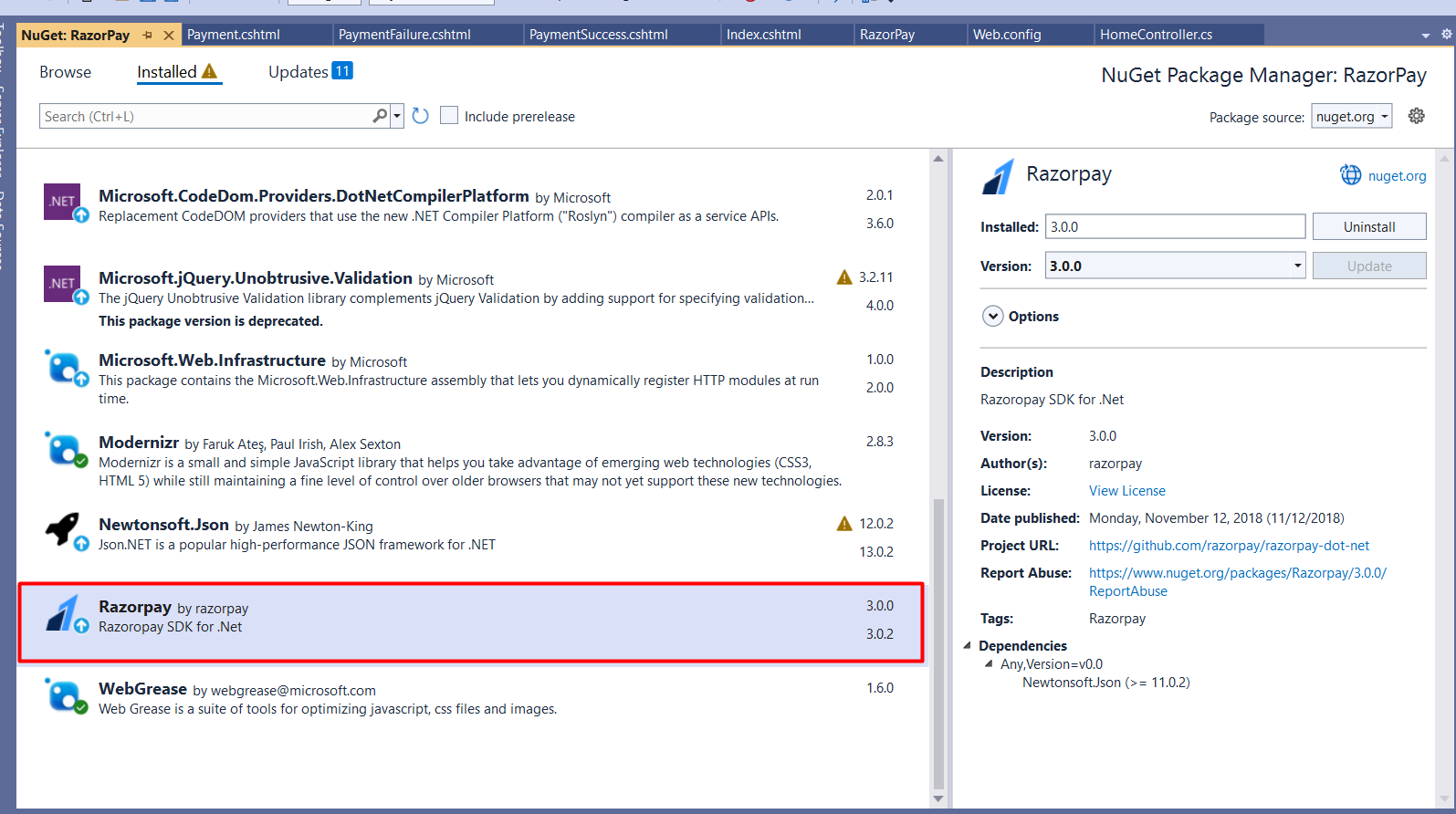1456x814 pixels.
Task: Open the nuget.org link
Action: tap(1397, 176)
